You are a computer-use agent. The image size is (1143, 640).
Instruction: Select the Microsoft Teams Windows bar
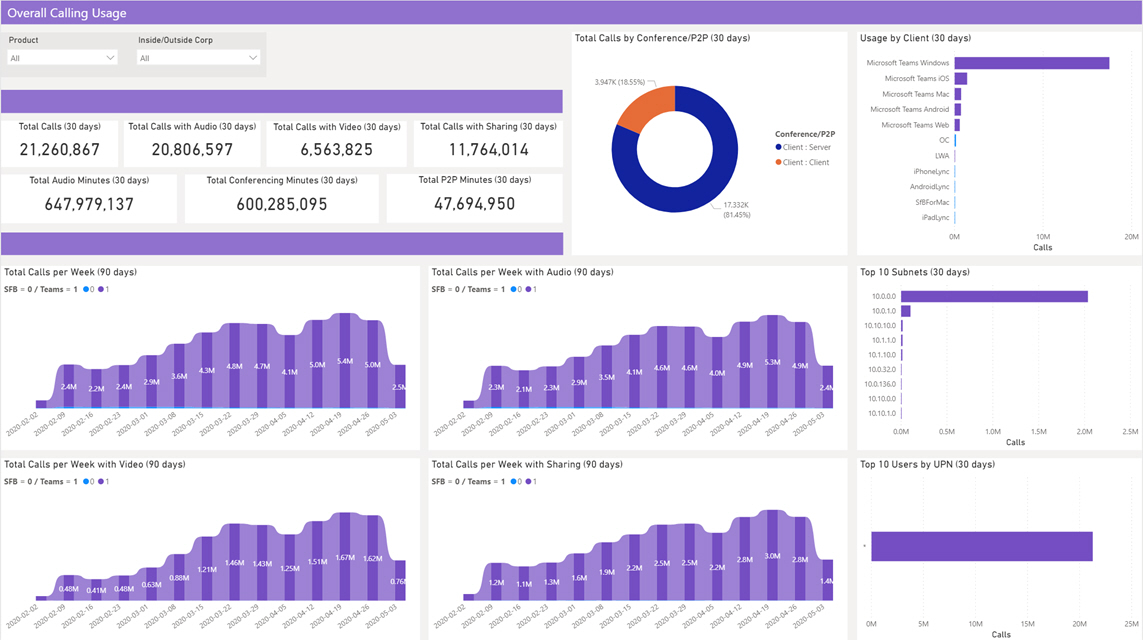1031,63
